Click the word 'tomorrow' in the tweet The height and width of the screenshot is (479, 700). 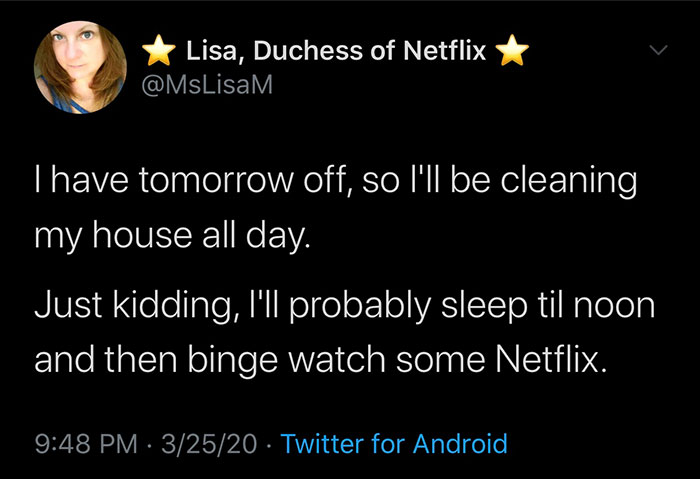pos(216,180)
